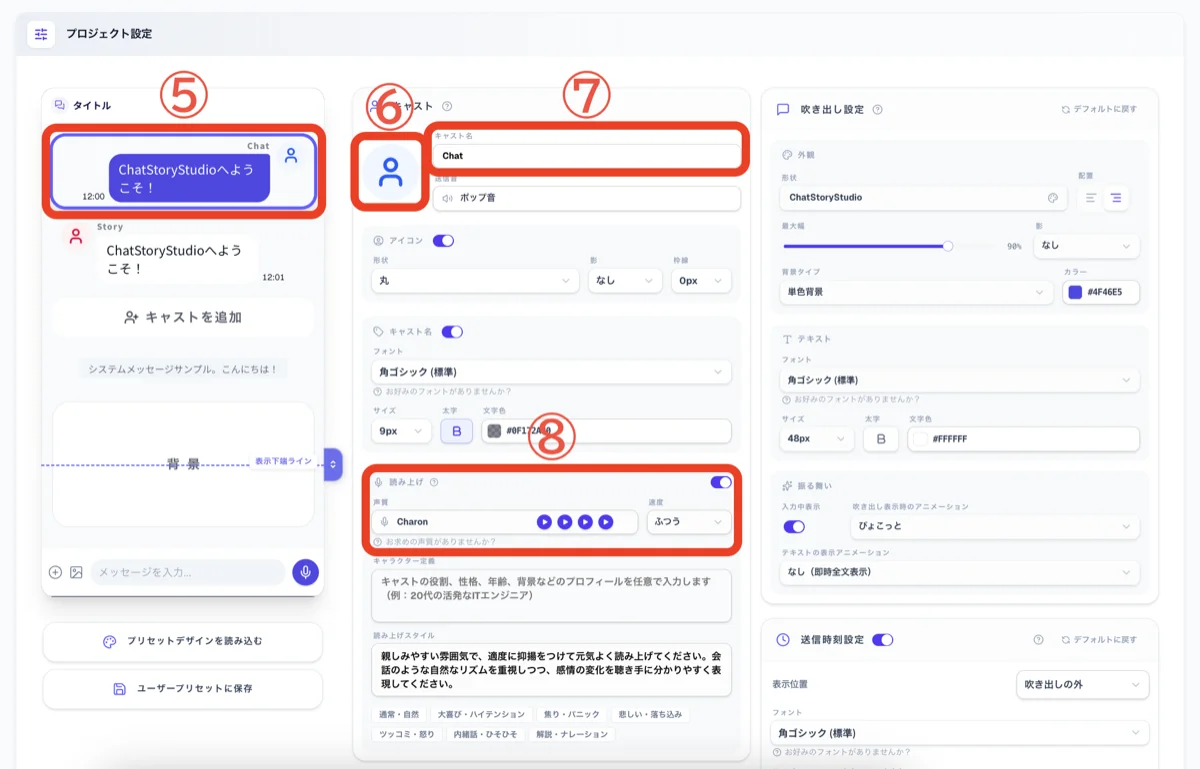Select the 悲しい・落ち込み style preset
Viewport: 1200px width, 769px height.
(650, 715)
